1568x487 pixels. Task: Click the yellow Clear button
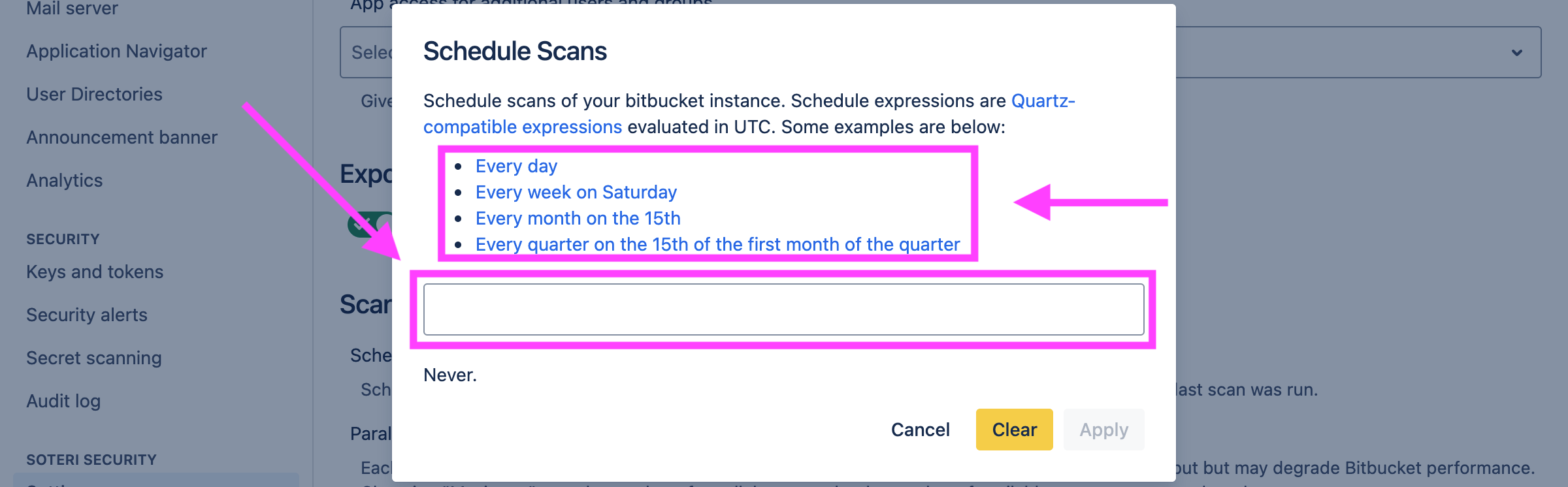click(x=1013, y=430)
